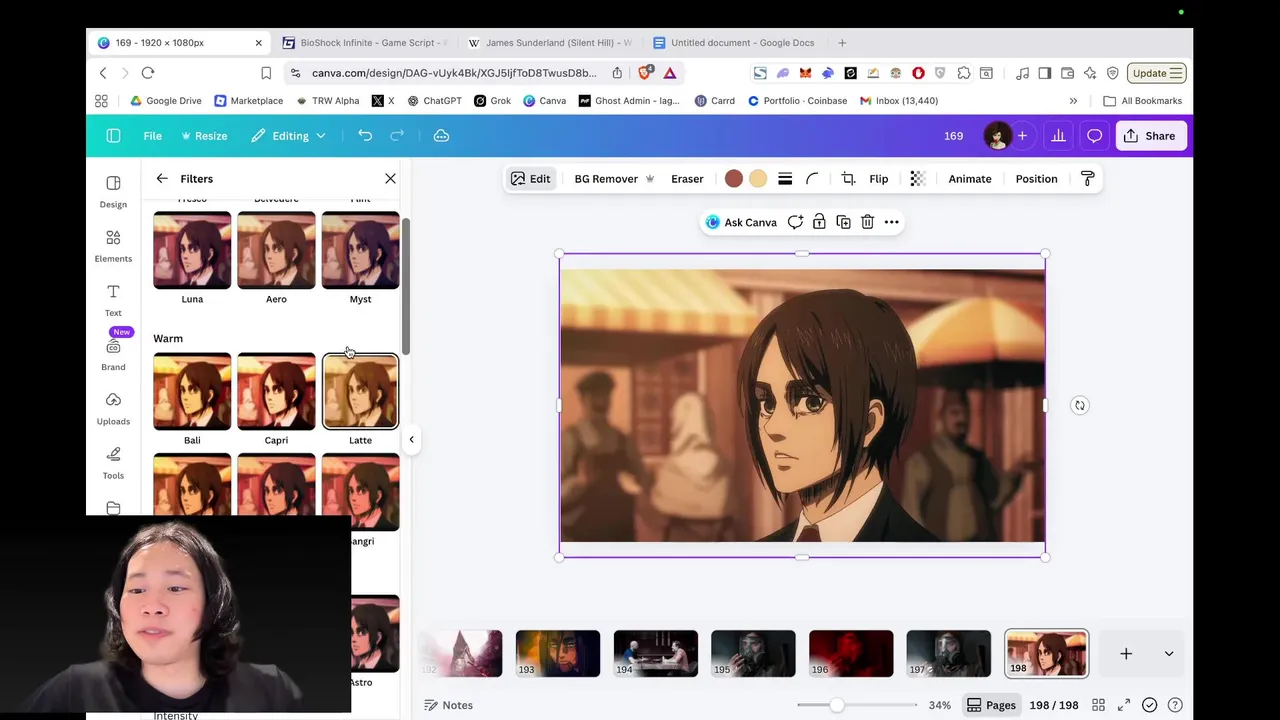Apply the Luna filter
This screenshot has height=720, width=1280.
click(192, 250)
